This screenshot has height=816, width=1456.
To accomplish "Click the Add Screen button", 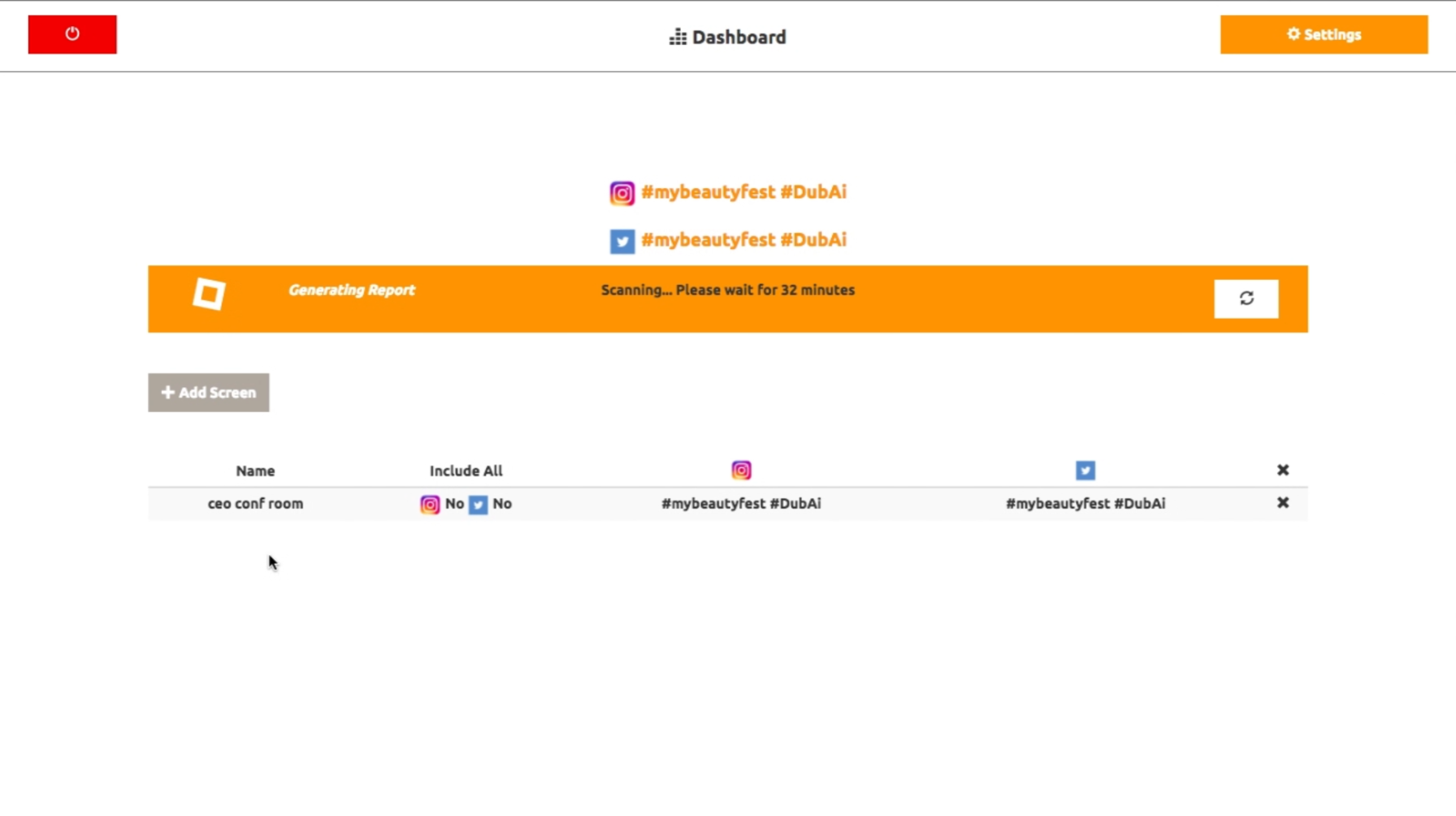I will pos(209,392).
